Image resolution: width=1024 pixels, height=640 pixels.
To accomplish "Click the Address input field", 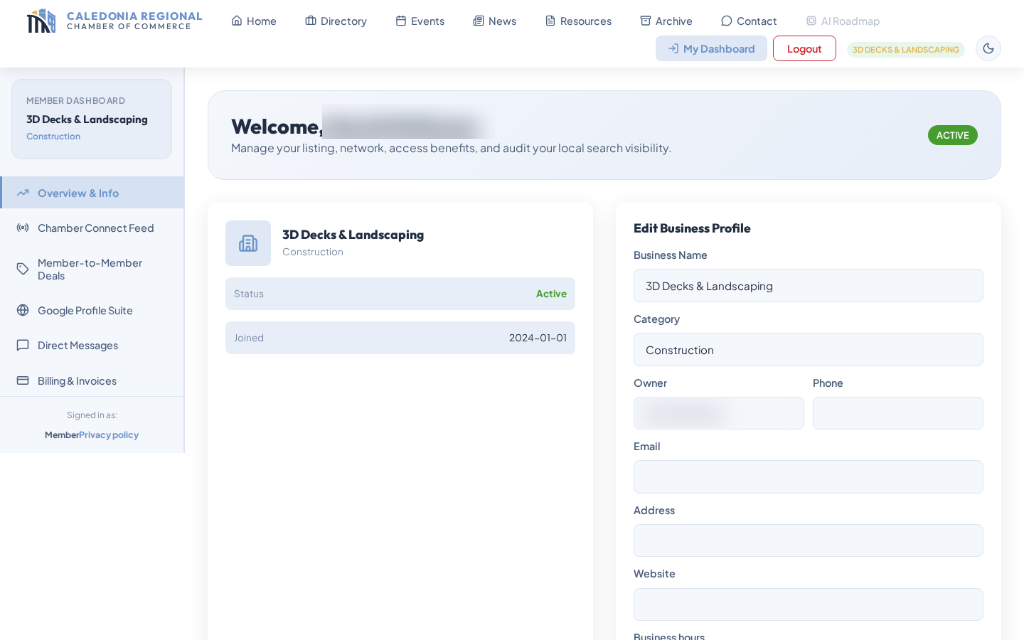I will tap(808, 540).
